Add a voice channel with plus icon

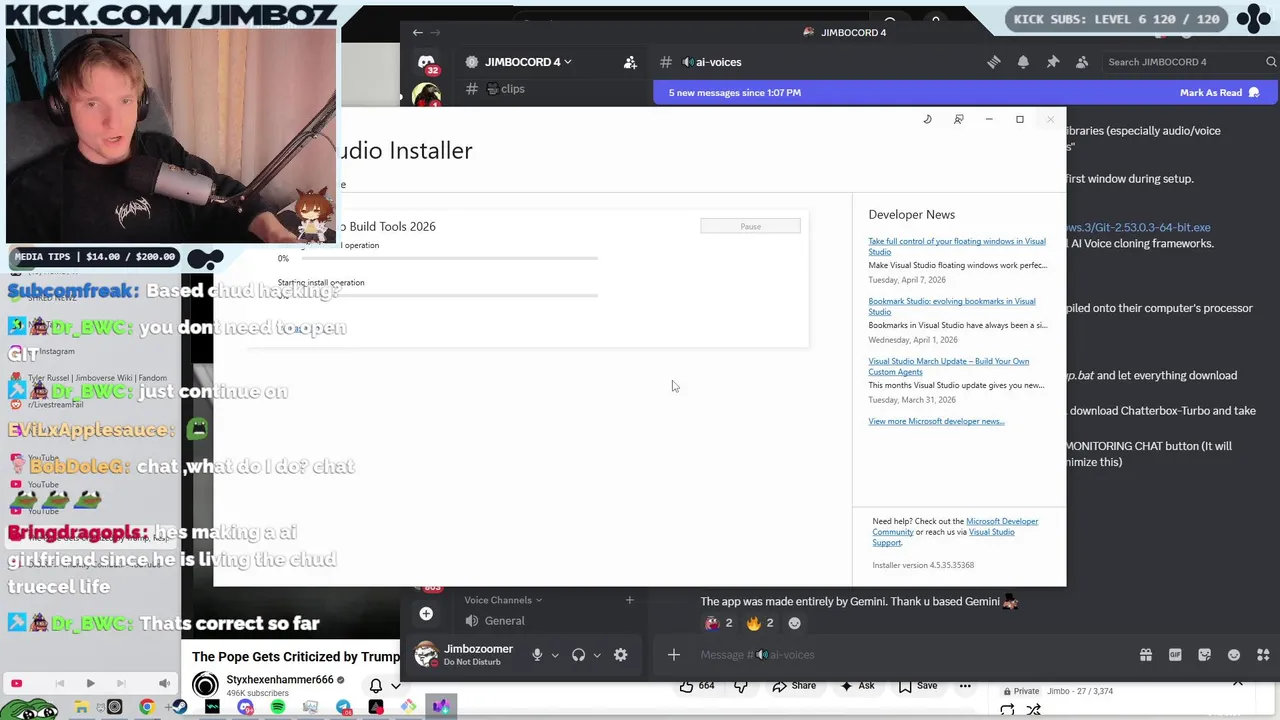pyautogui.click(x=629, y=600)
